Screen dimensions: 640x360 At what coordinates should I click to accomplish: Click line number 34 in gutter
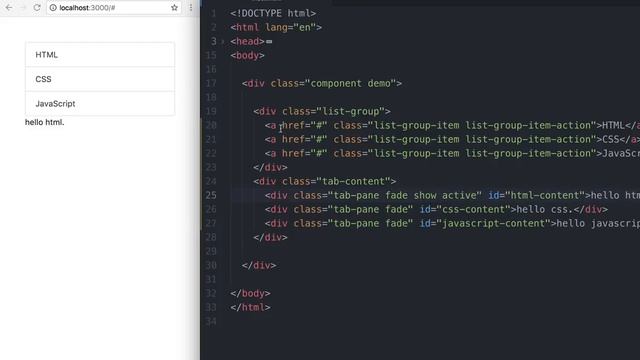[211, 321]
